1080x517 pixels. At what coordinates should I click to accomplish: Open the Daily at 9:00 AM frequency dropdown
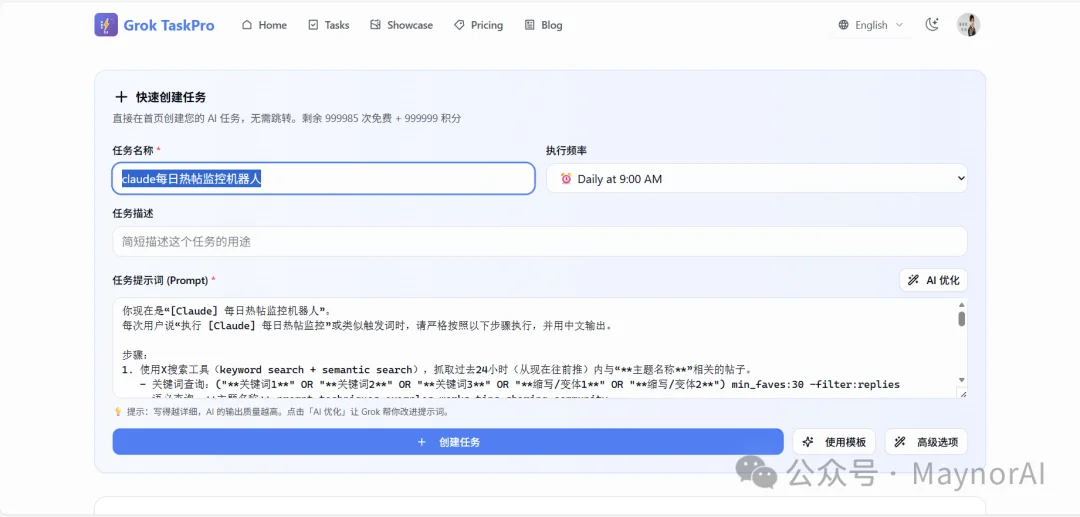pyautogui.click(x=756, y=179)
